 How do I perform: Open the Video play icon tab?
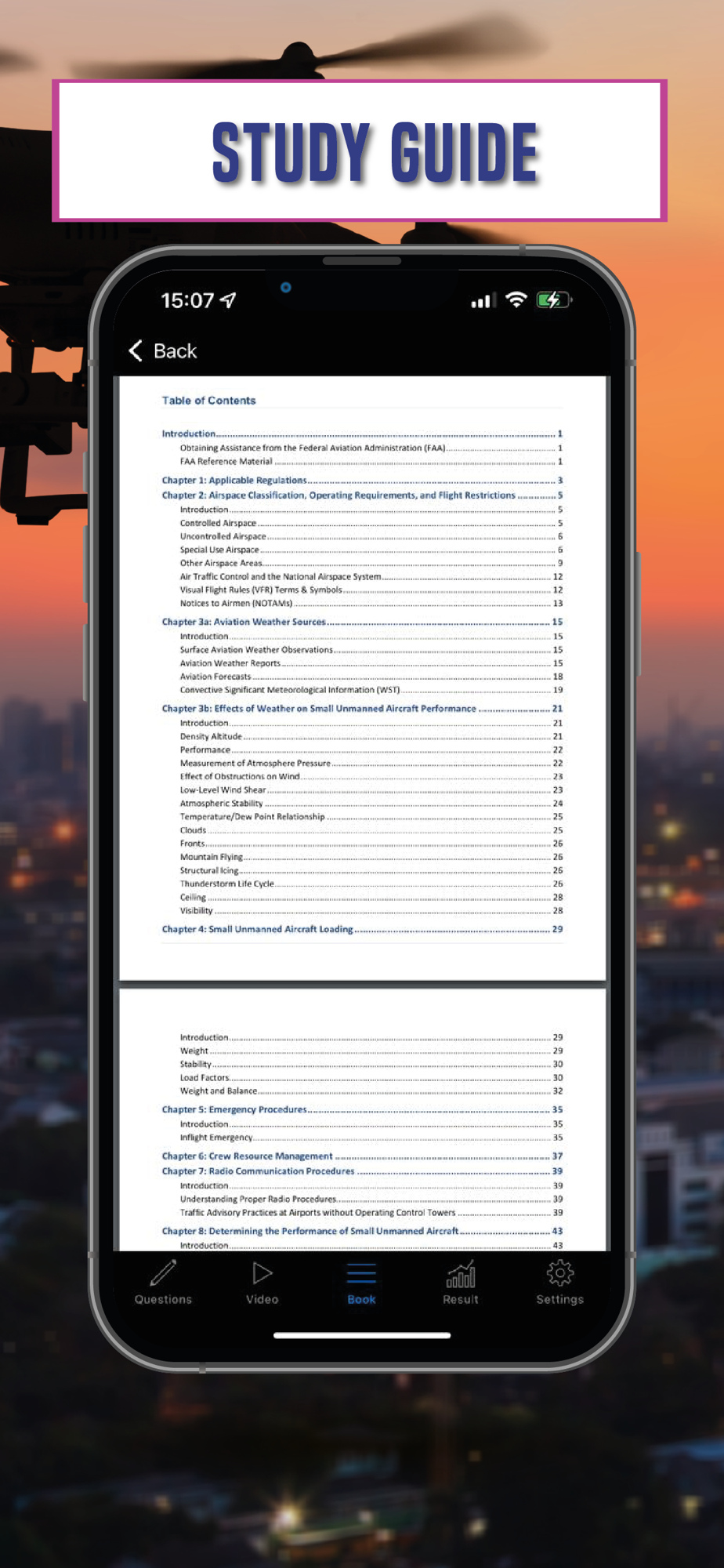[262, 1273]
